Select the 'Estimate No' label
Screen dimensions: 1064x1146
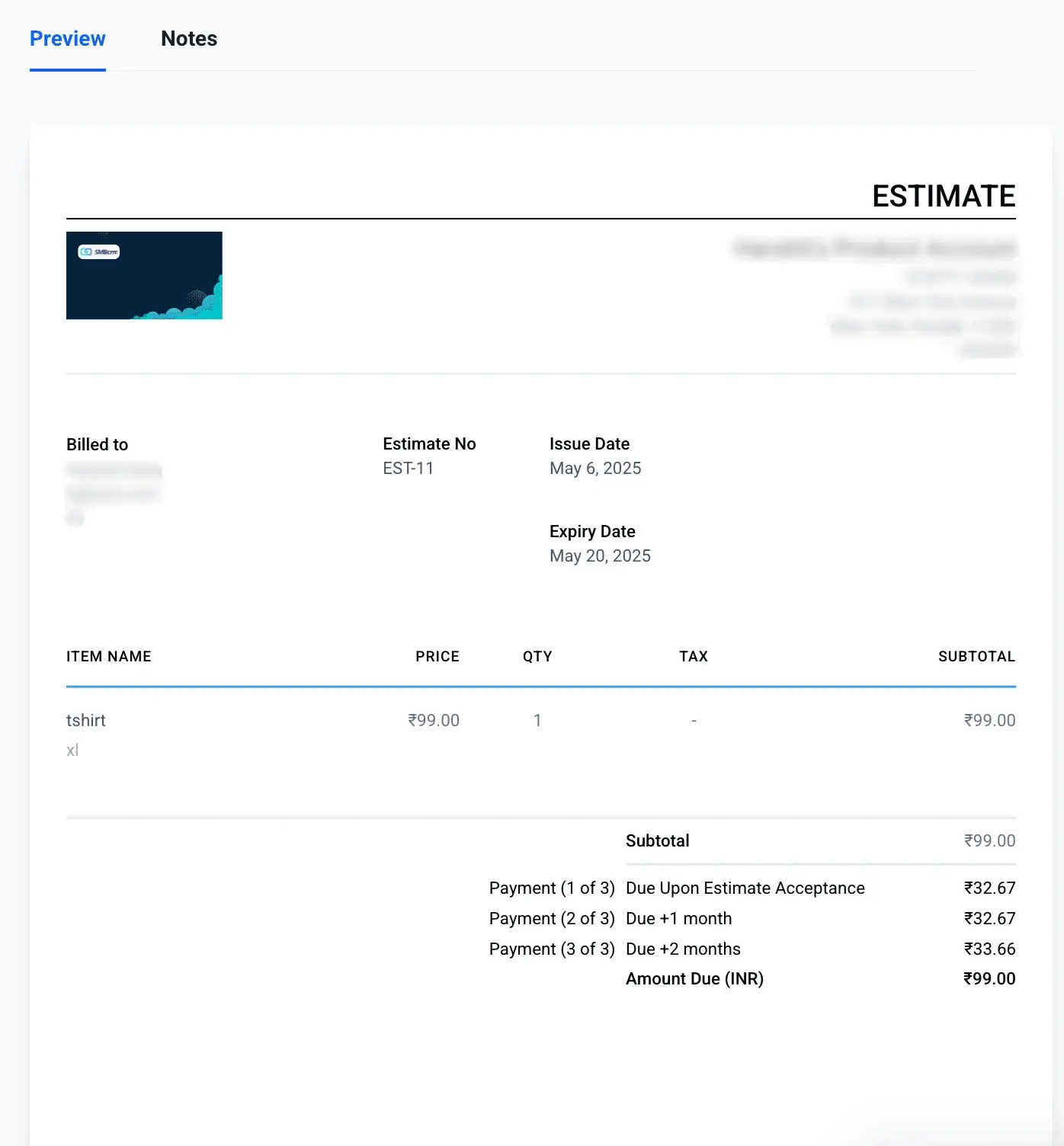point(429,443)
